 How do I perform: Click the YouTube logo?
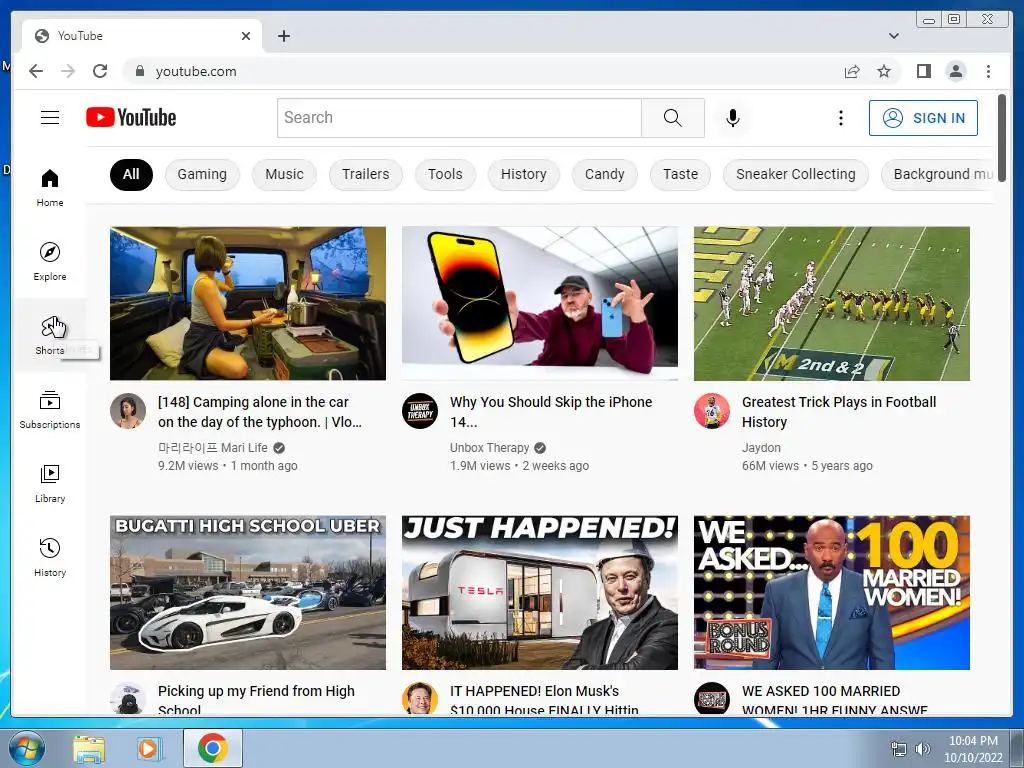(131, 118)
